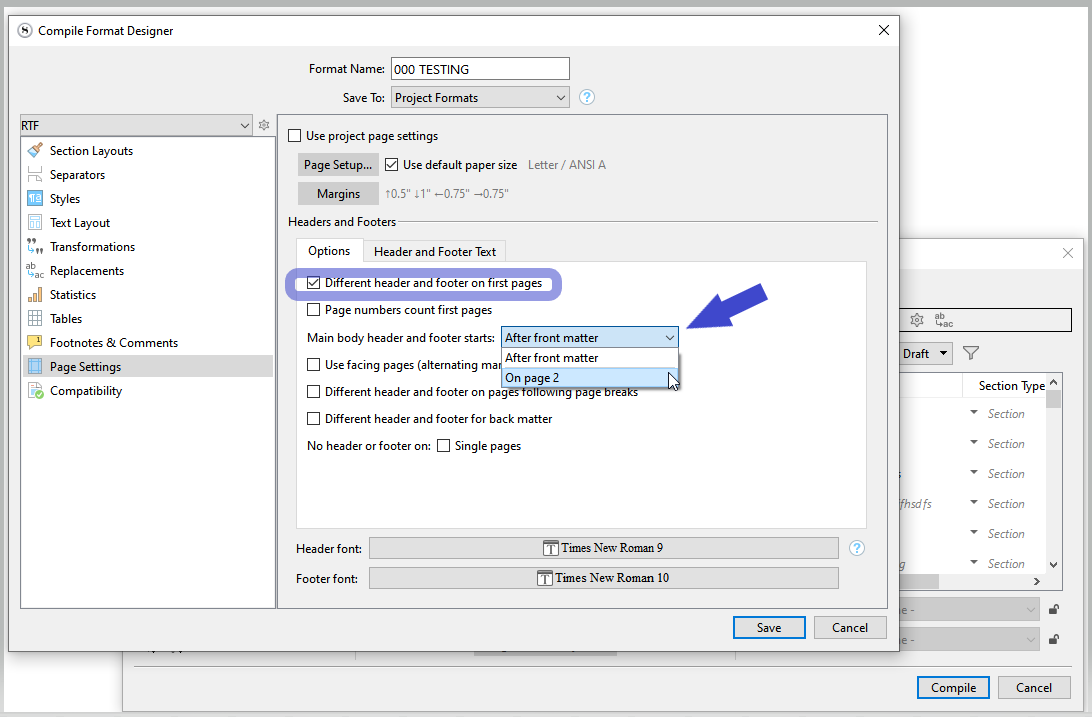Click gear icon in Compile window
Image resolution: width=1092 pixels, height=717 pixels.
[x=916, y=320]
